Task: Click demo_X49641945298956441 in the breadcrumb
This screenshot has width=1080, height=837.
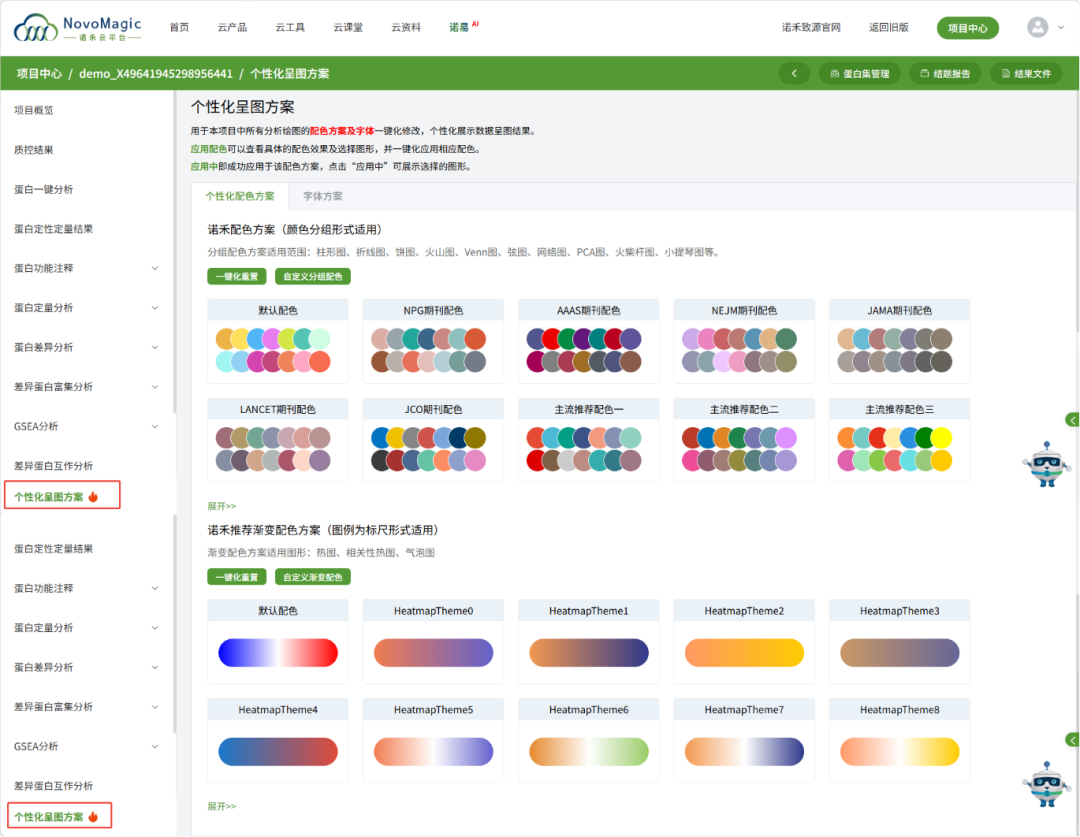Action: (x=156, y=74)
